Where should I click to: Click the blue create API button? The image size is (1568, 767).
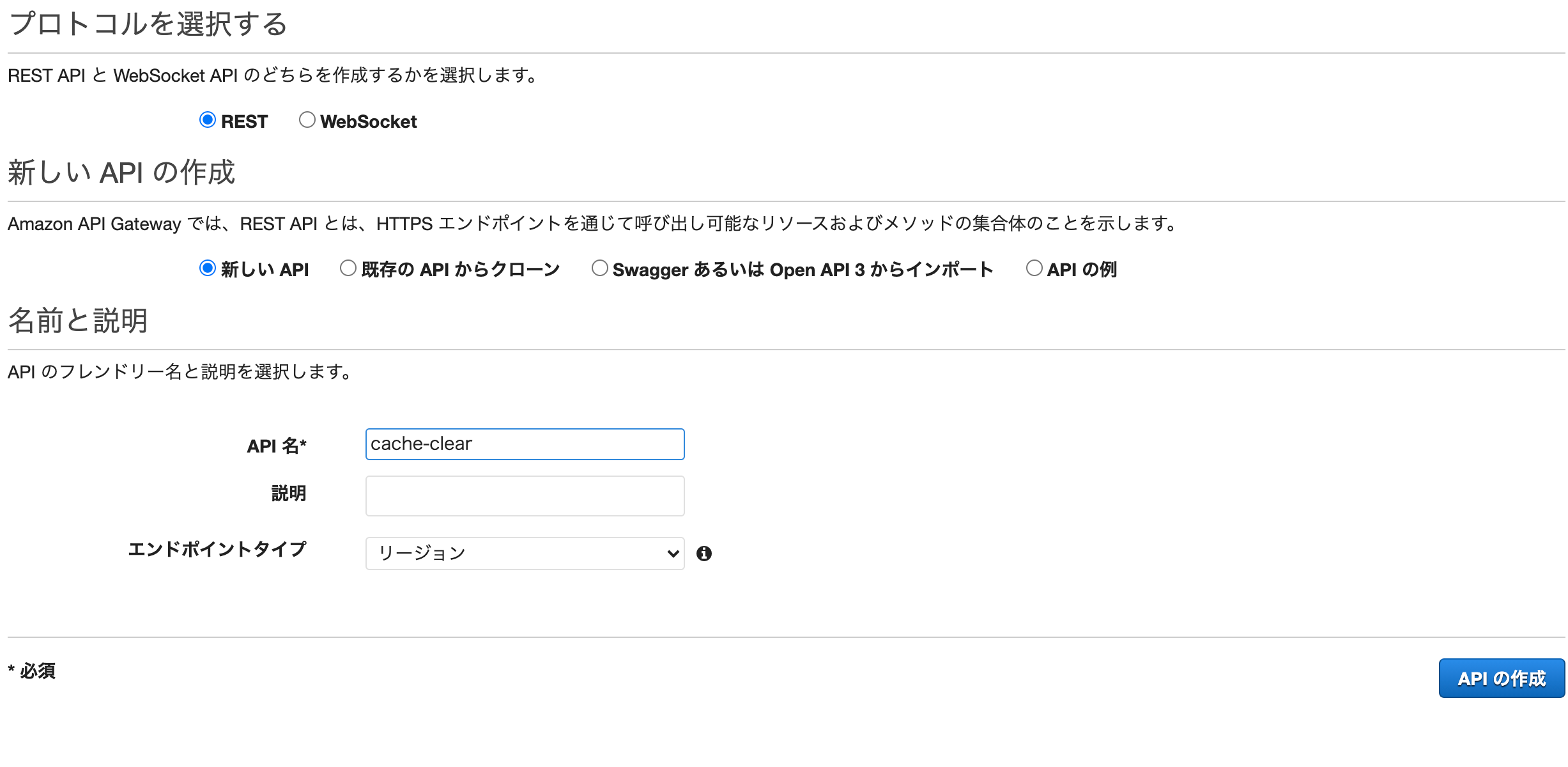coord(1501,678)
